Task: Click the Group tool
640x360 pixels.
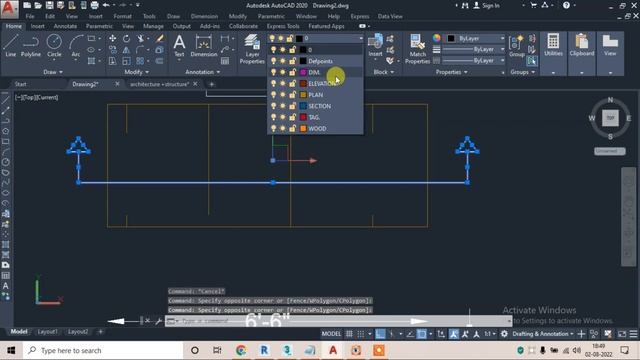Action: 517,45
